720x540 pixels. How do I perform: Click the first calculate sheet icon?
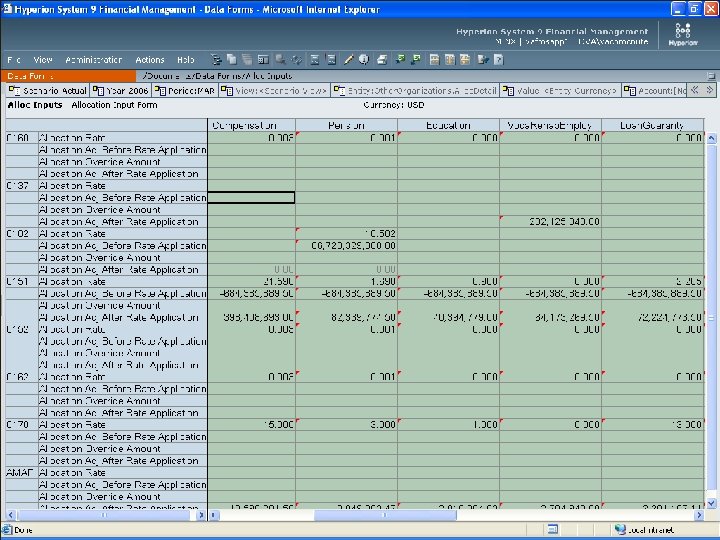315,59
